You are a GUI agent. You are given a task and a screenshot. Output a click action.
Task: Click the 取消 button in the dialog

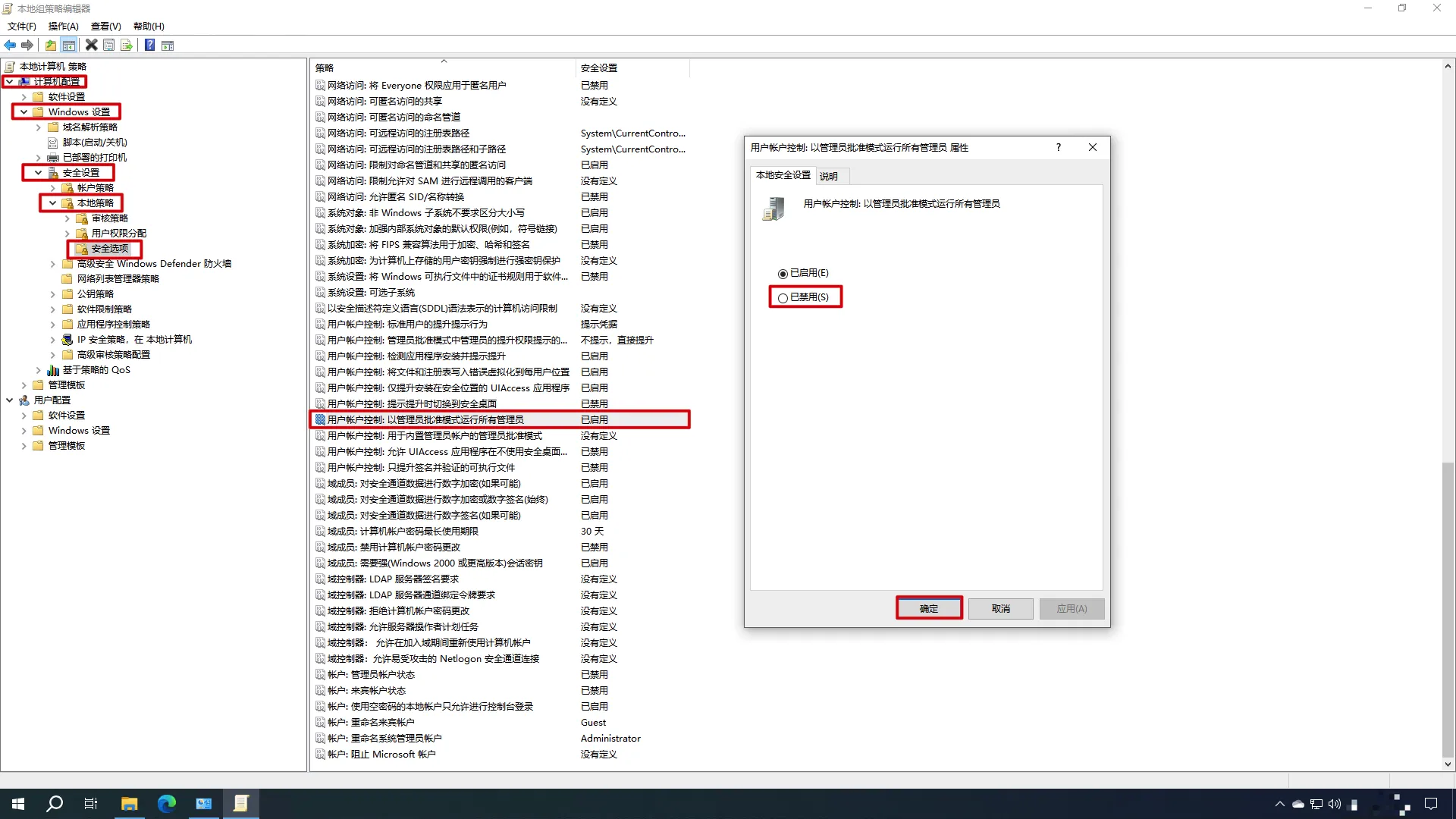[1000, 608]
